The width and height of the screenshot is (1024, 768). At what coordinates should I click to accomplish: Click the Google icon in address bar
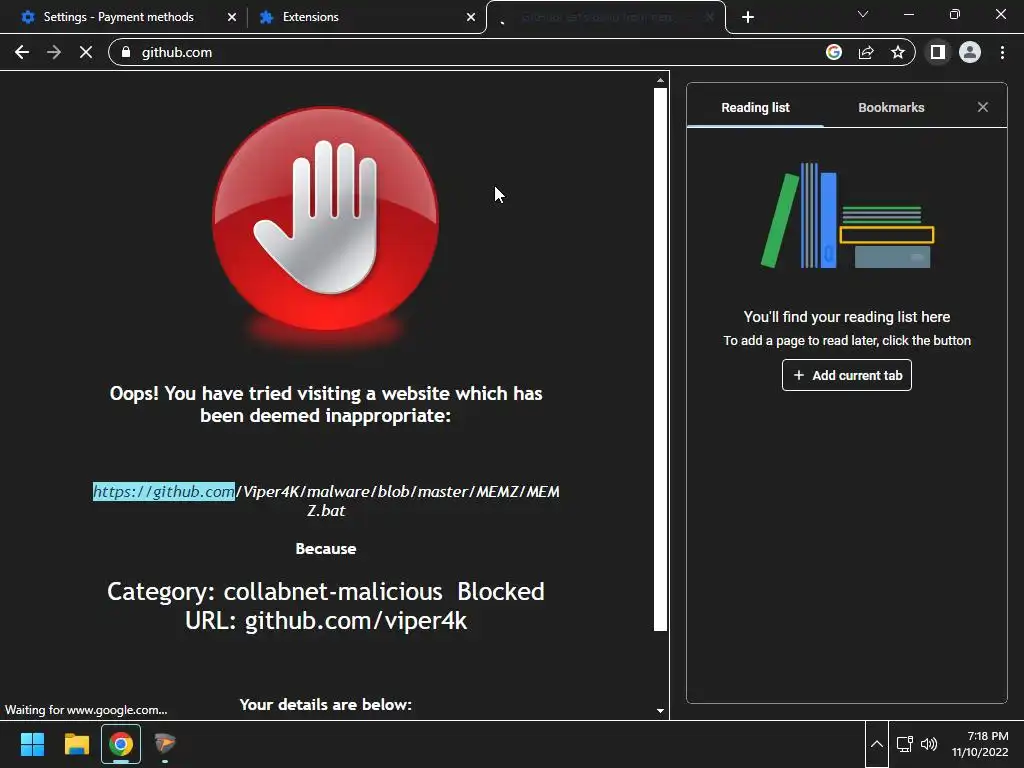[x=834, y=52]
